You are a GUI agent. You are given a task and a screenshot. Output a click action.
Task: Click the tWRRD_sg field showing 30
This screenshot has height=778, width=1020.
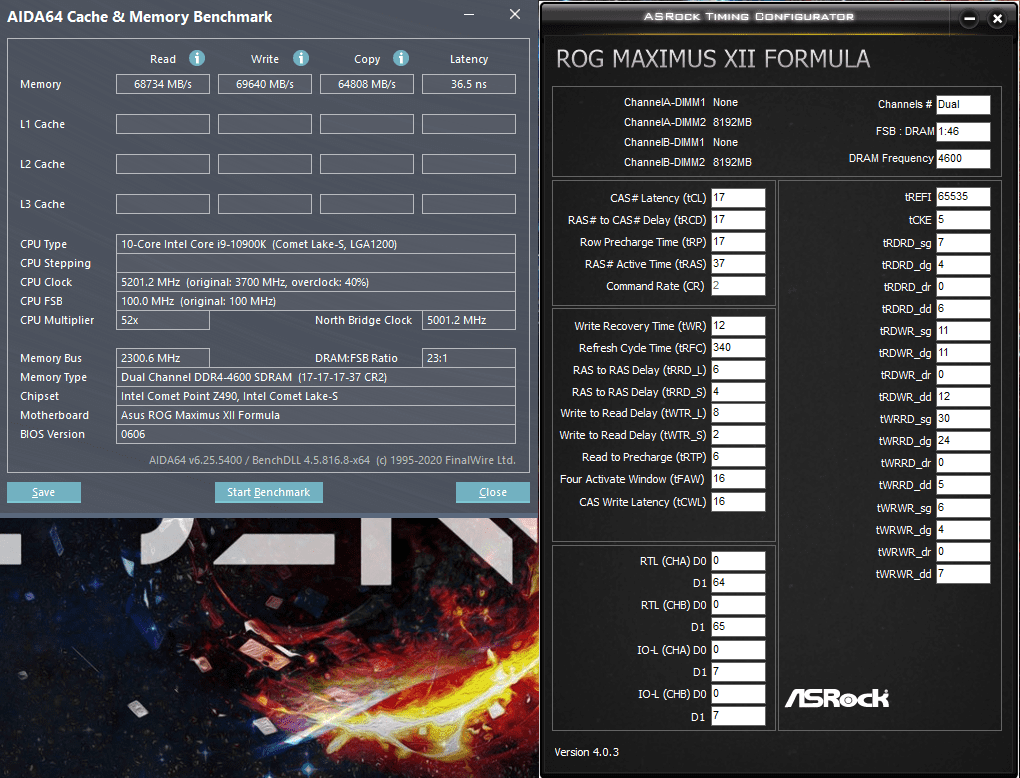[x=963, y=419]
